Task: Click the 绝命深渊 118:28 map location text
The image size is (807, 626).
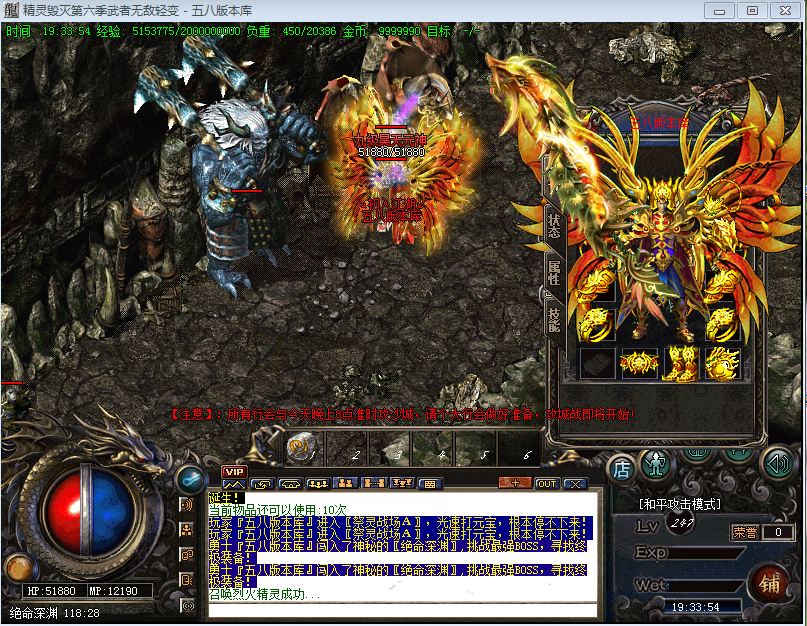Action: 55,614
